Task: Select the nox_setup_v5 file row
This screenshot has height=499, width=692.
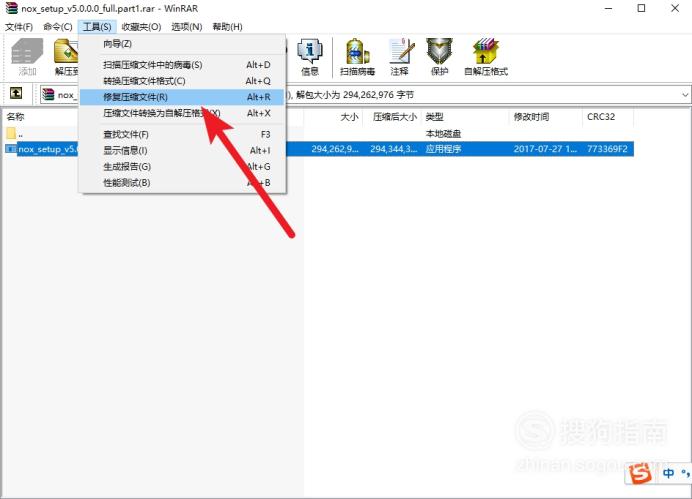Action: pos(319,149)
